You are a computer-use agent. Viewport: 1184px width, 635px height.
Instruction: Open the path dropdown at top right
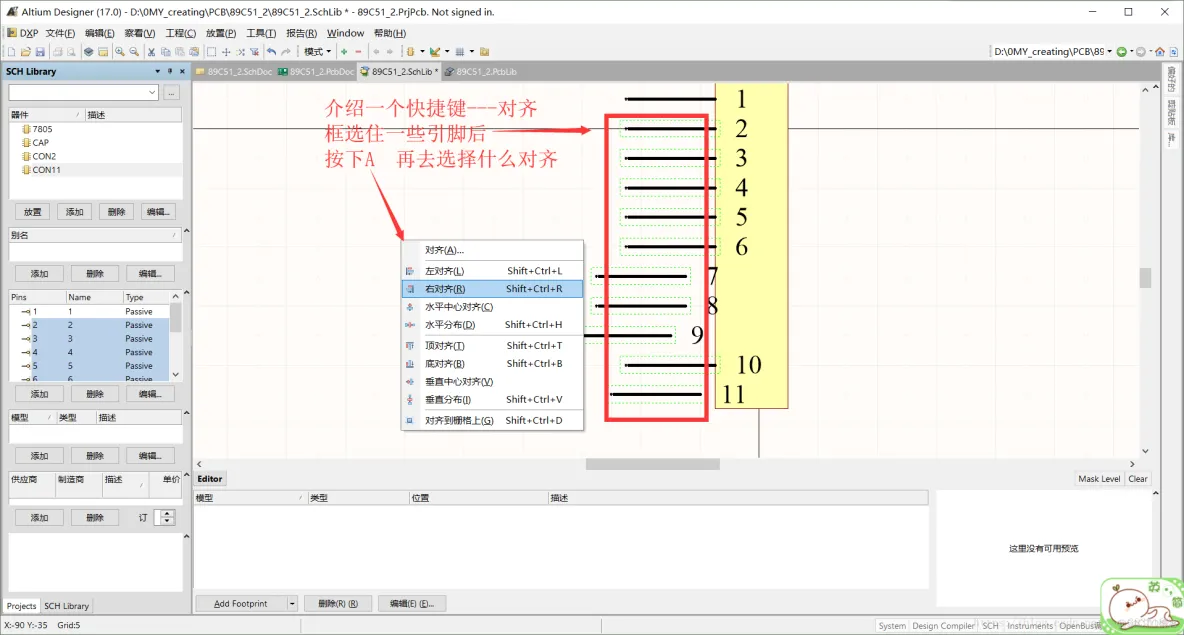(1109, 51)
